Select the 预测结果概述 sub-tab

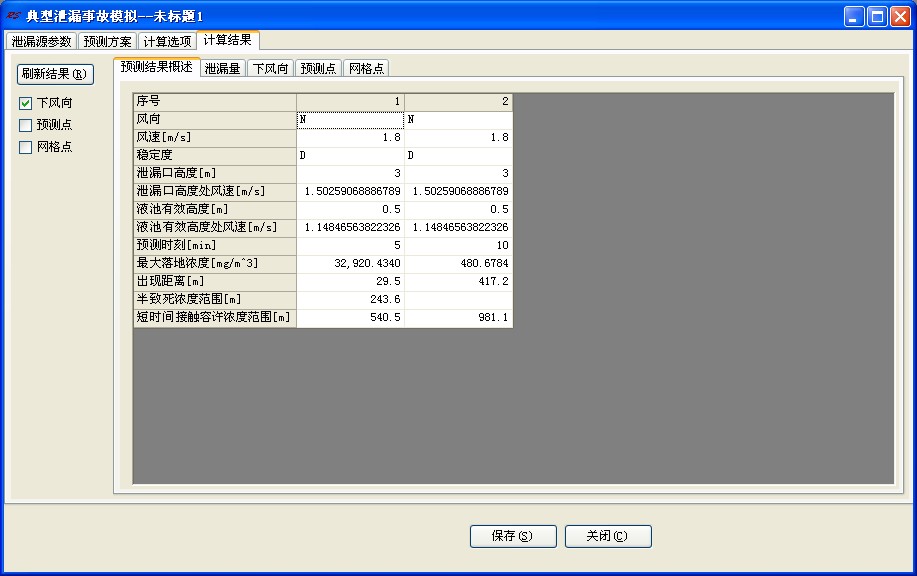point(156,67)
